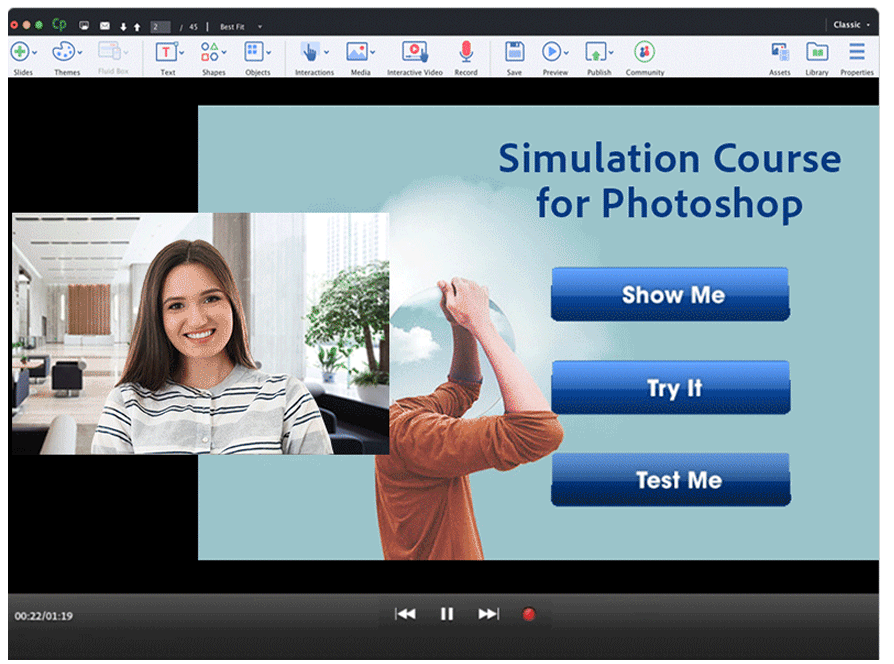This screenshot has height=664, width=894.
Task: Expand the Text dropdown arrow
Action: click(182, 52)
